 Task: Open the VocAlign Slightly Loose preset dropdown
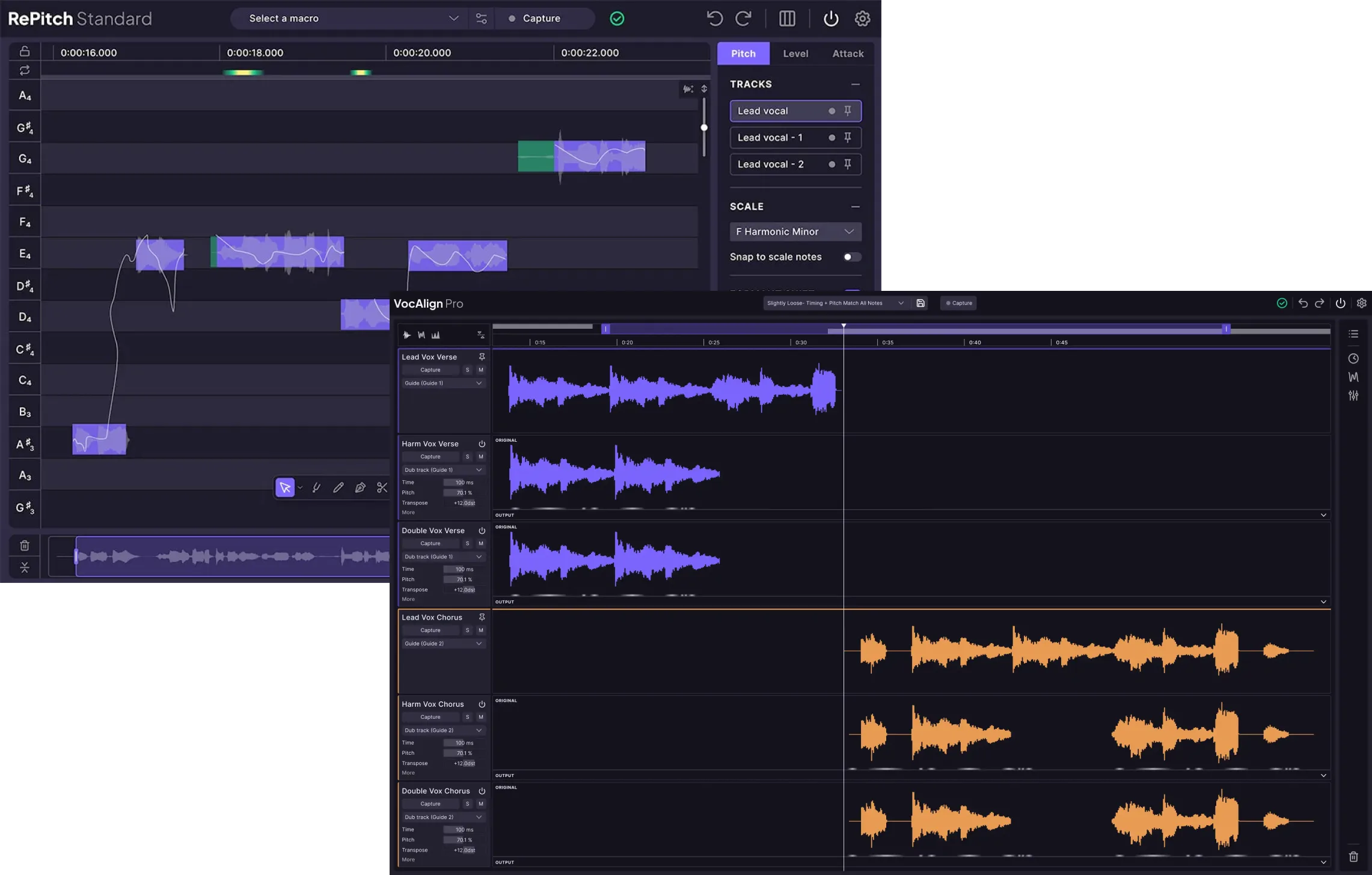[x=835, y=303]
